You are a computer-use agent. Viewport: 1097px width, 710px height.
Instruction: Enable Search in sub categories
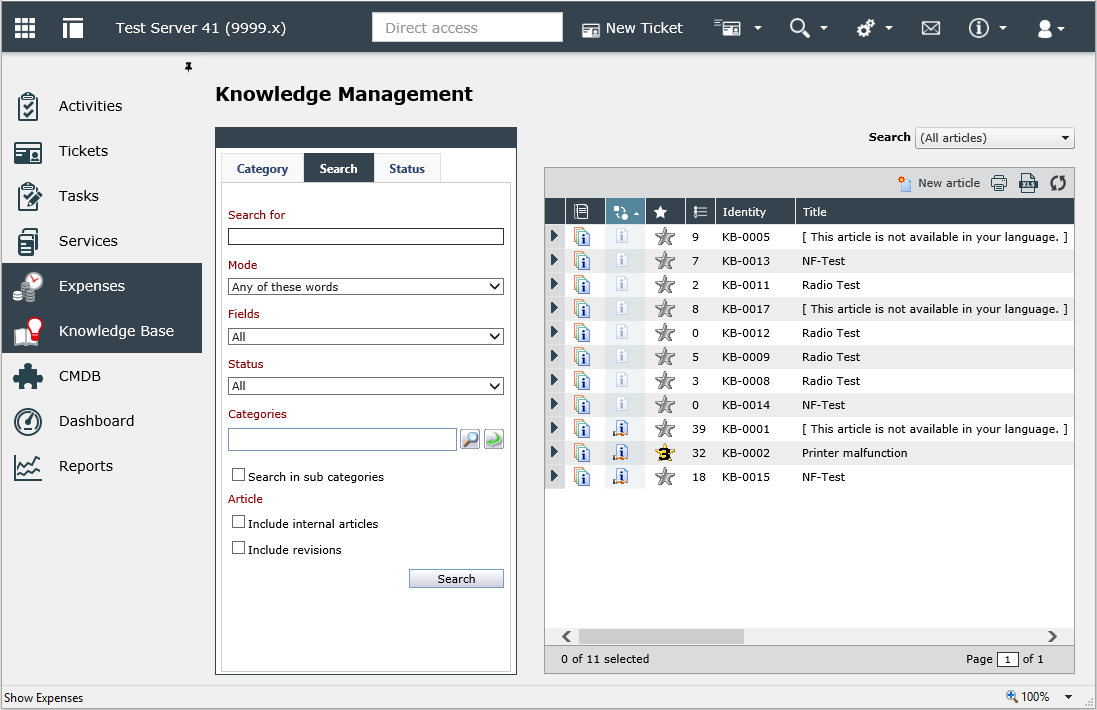coord(239,475)
